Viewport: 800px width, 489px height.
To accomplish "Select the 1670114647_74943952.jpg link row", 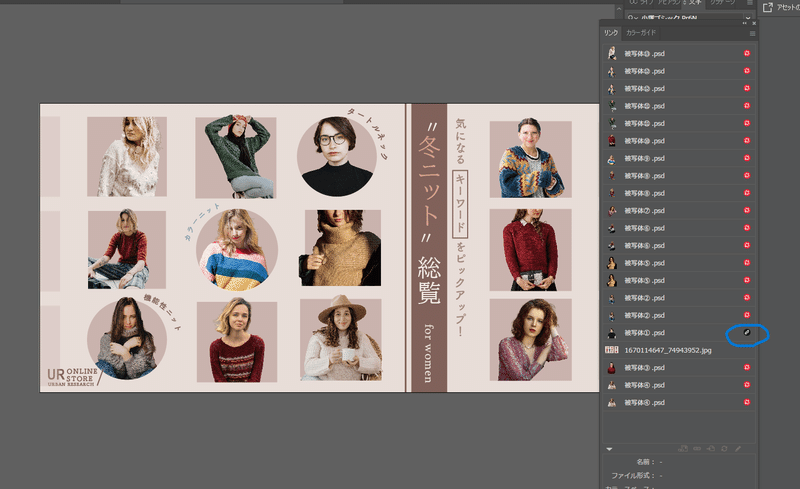I will coord(679,350).
